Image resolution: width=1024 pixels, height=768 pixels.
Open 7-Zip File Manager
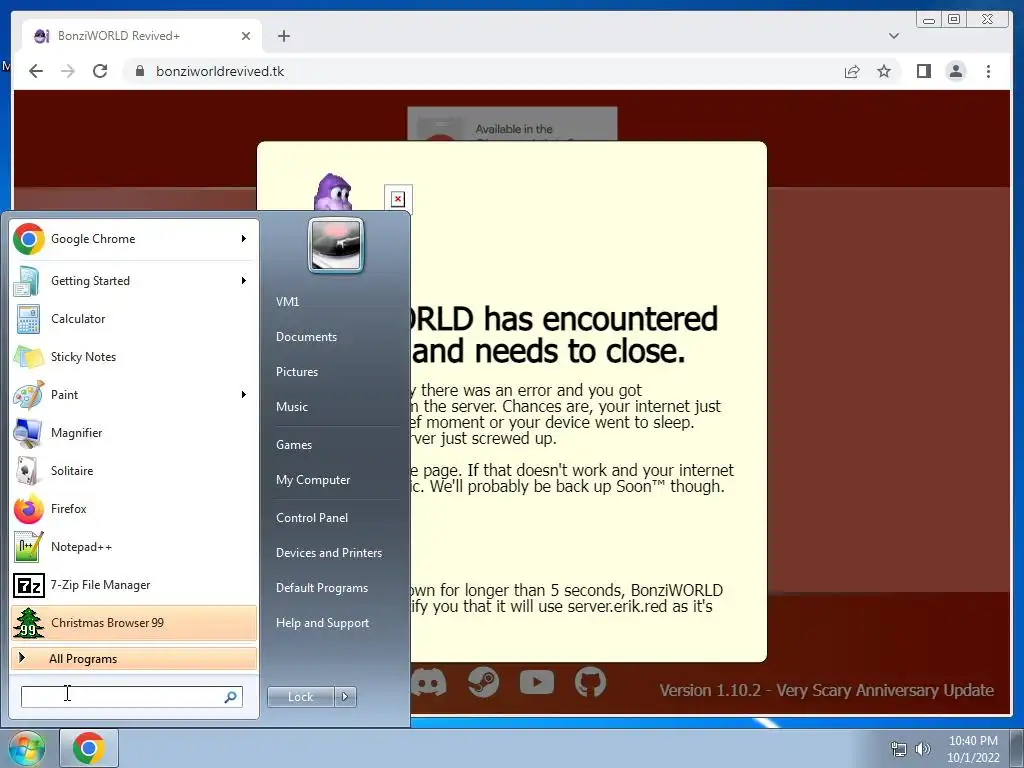(134, 584)
